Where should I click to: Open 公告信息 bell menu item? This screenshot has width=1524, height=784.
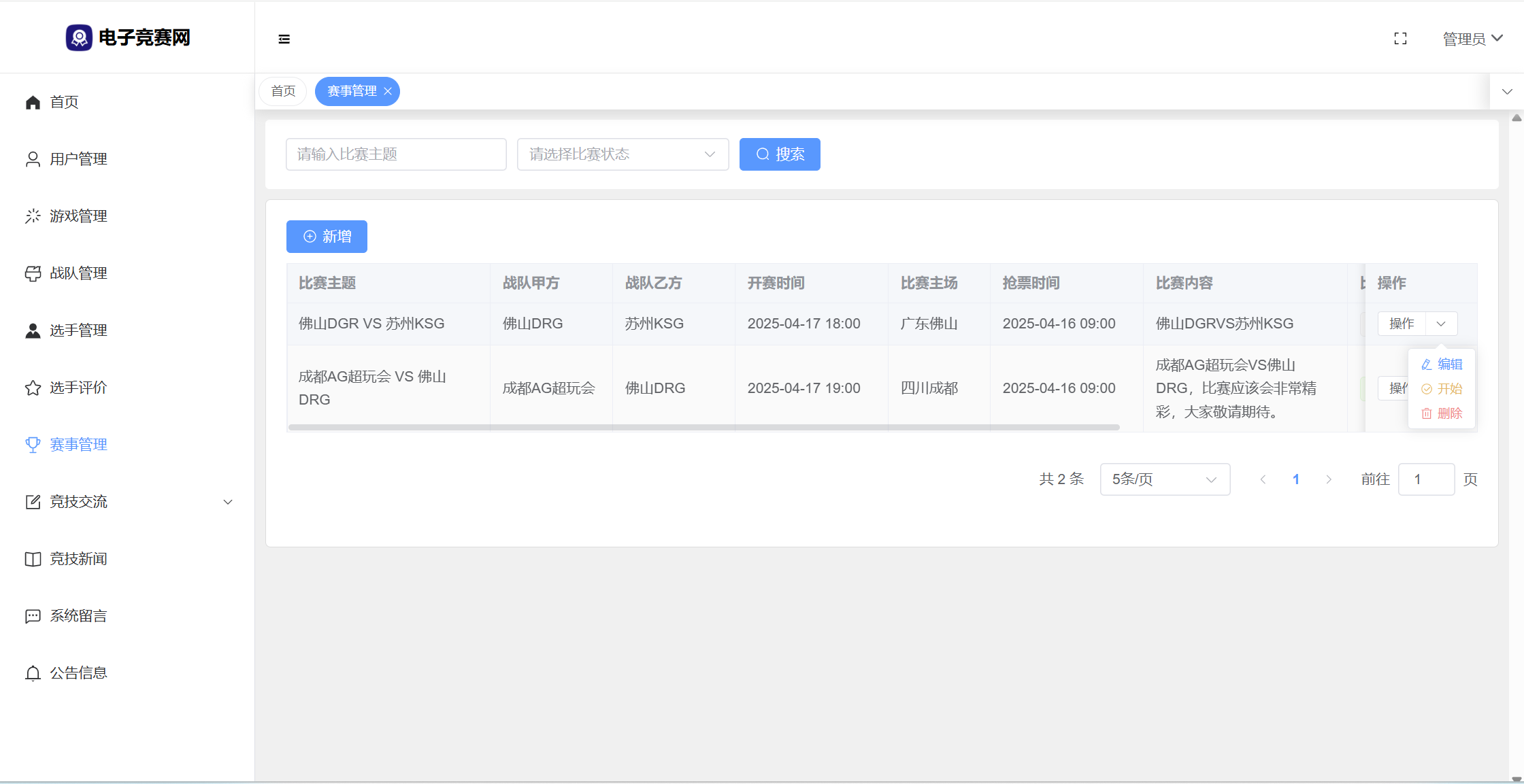tap(78, 673)
